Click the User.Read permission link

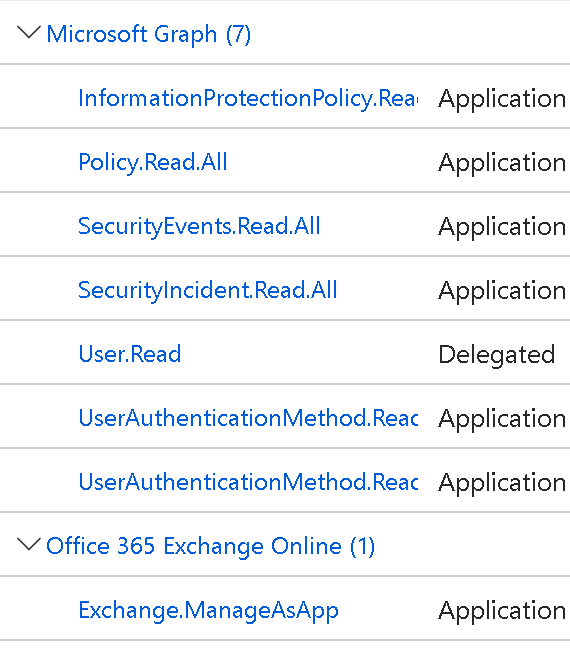130,354
